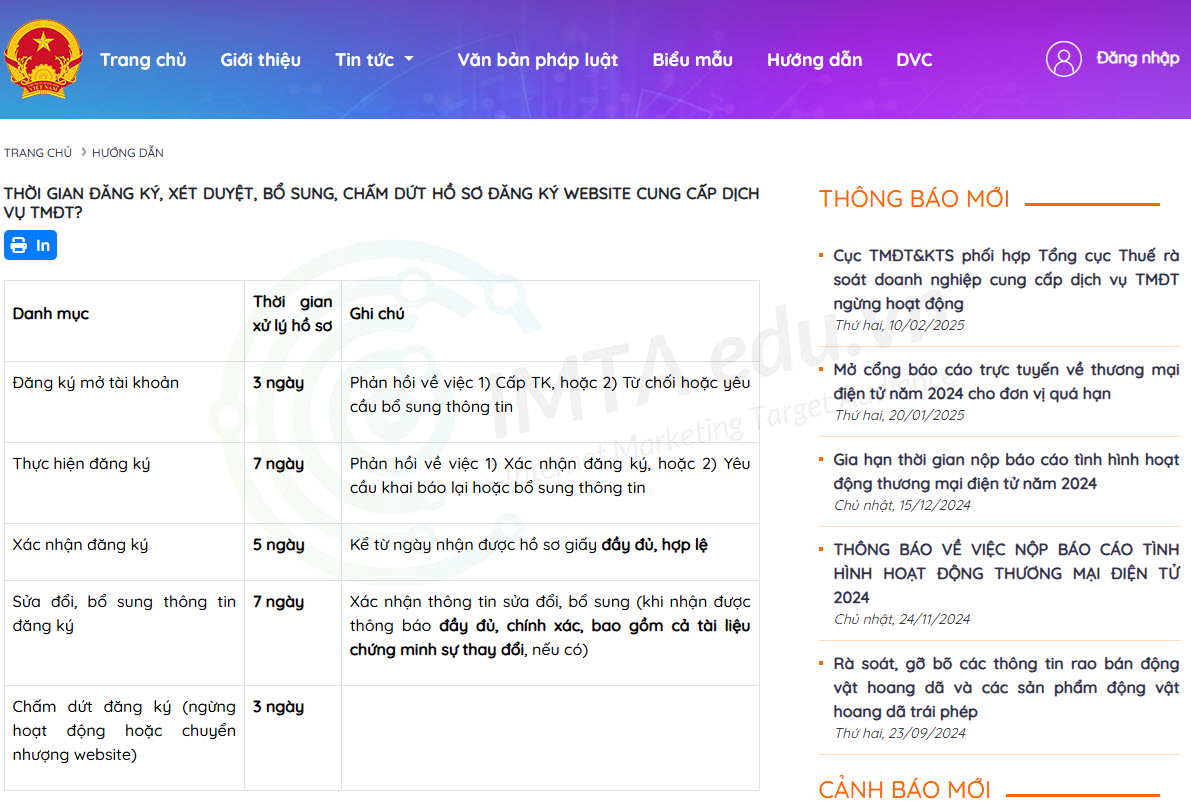Click the date Thứ hai, 23/09/2024

[x=900, y=733]
